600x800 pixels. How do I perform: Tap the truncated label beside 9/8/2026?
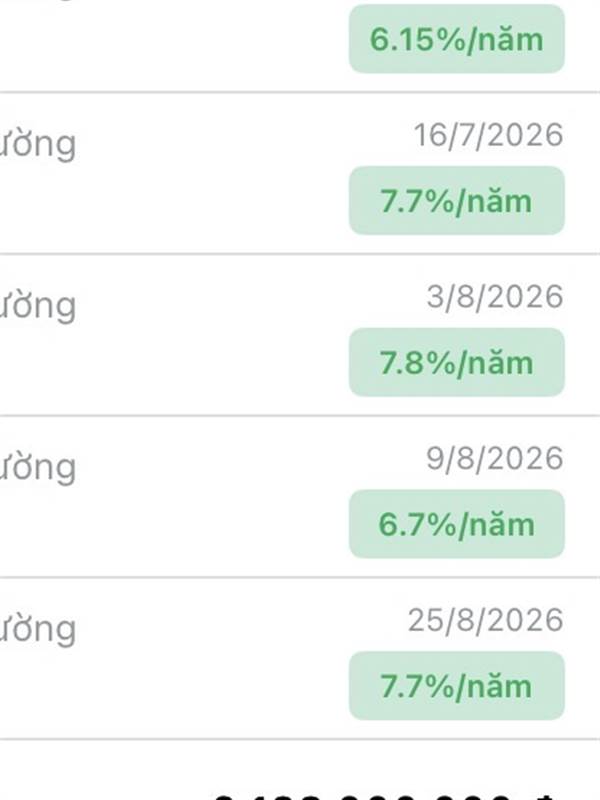38,469
